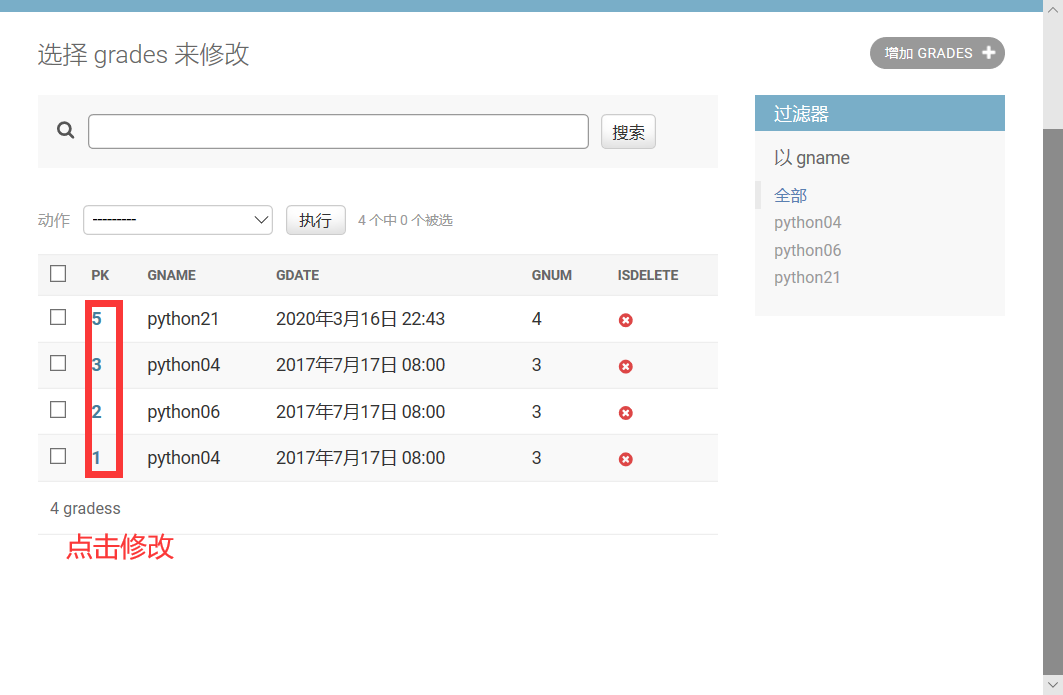This screenshot has width=1063, height=695.
Task: Open grade record with PK 5
Action: pyautogui.click(x=97, y=319)
